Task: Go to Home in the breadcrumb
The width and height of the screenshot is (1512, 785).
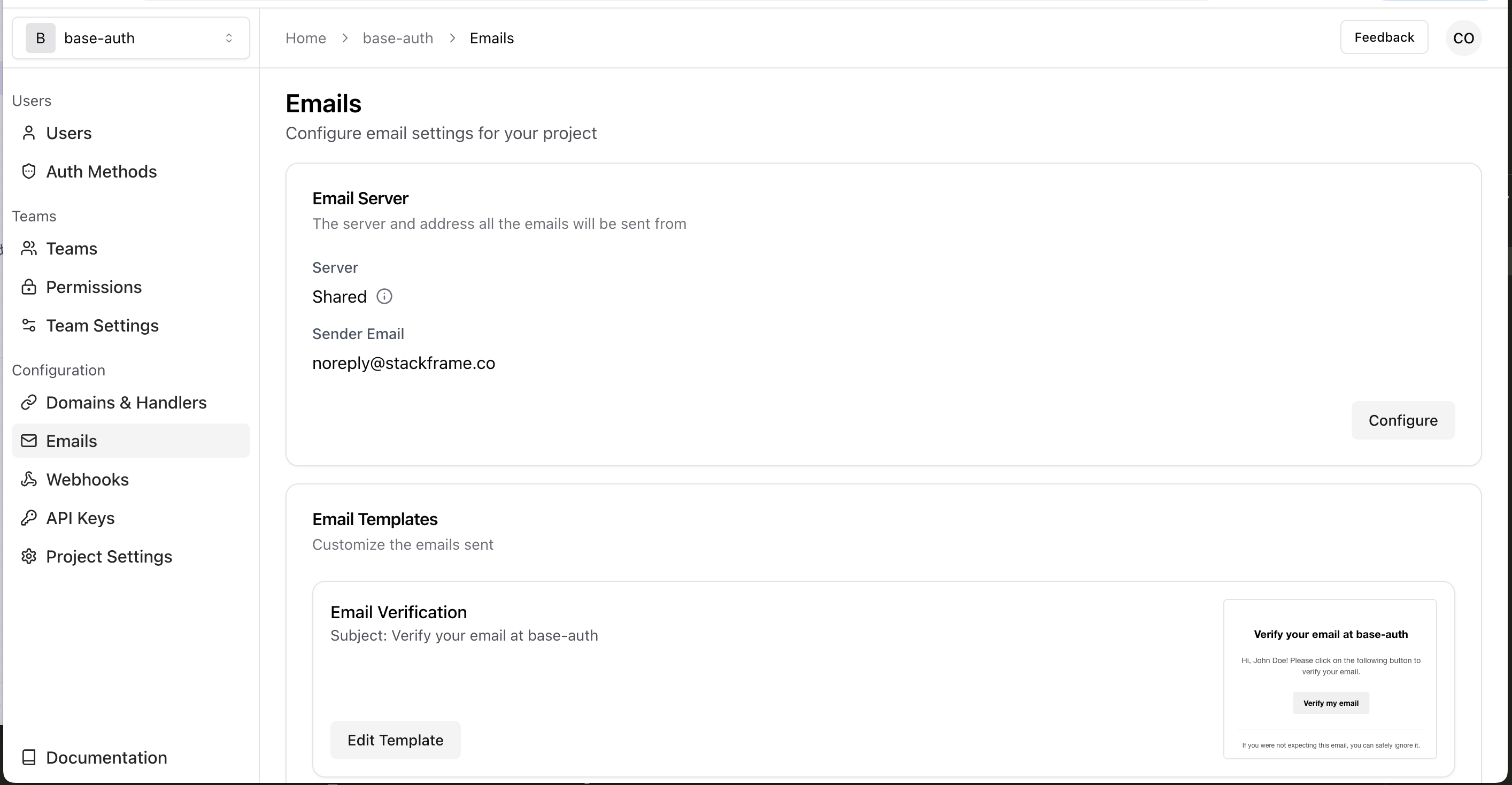Action: 306,38
